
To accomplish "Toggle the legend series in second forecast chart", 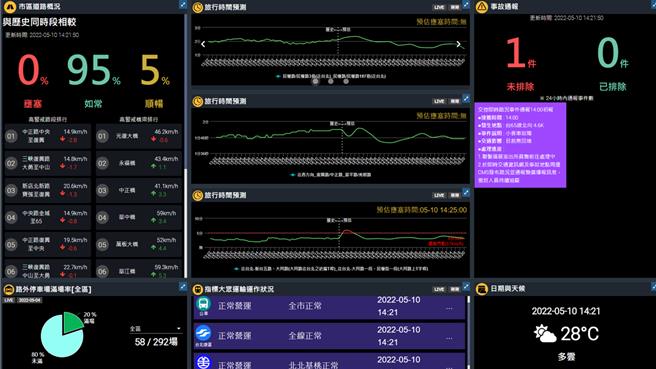I will click(x=331, y=174).
